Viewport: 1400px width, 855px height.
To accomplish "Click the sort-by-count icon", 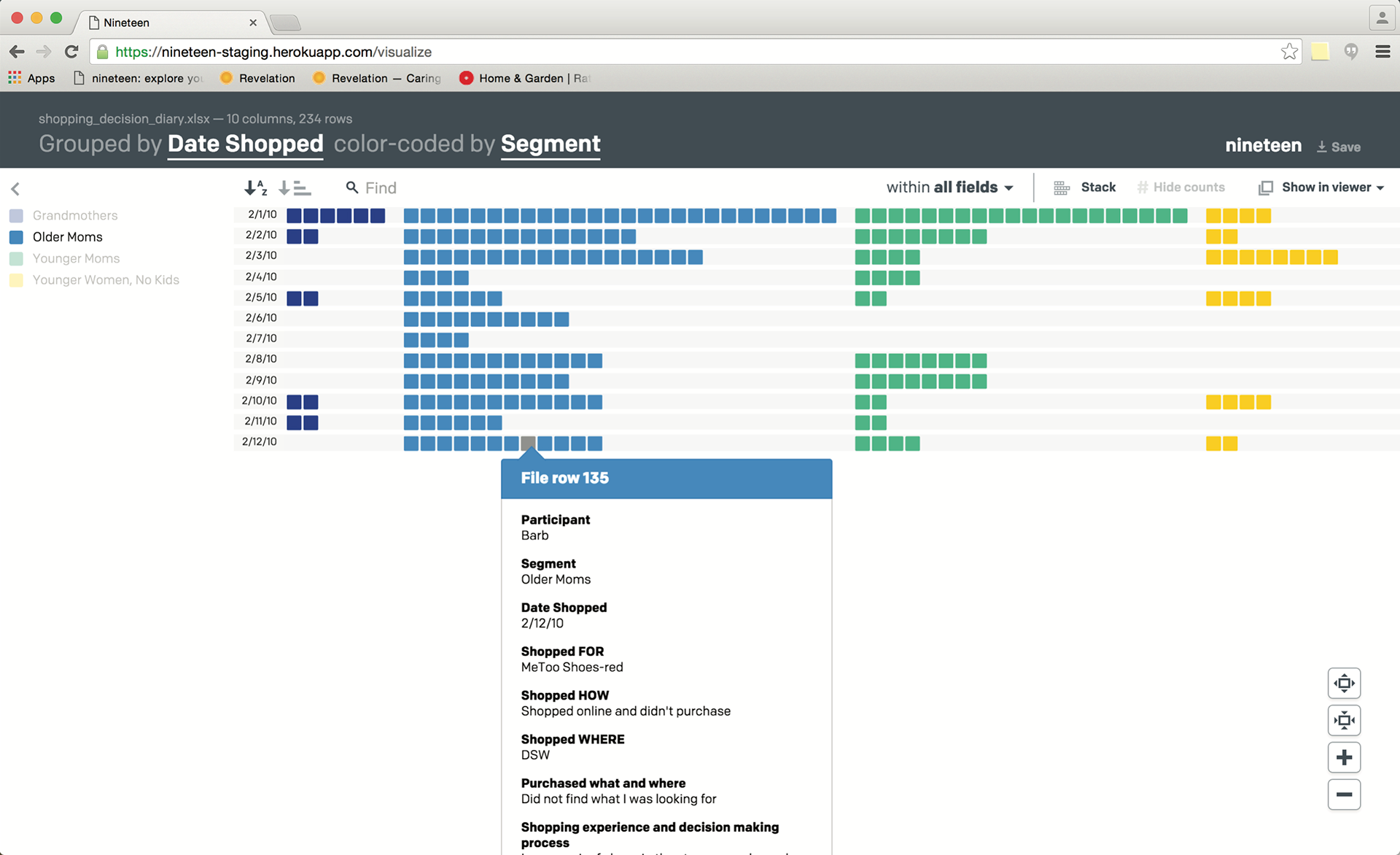I will coord(295,188).
